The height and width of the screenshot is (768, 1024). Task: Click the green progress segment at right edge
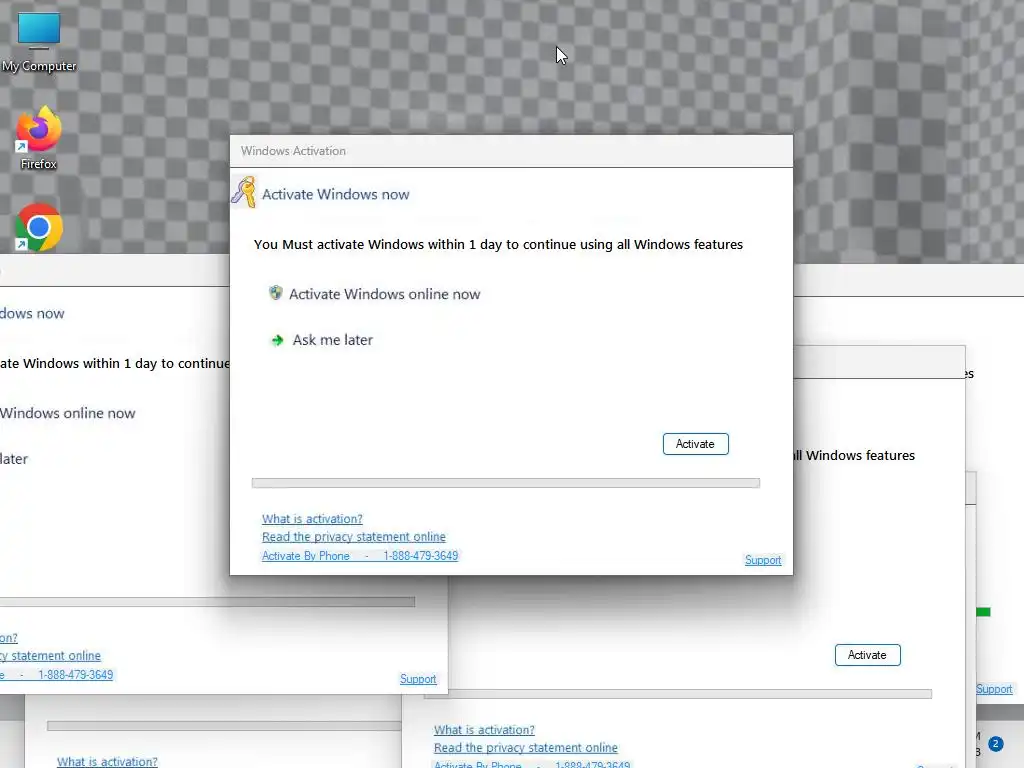point(984,612)
